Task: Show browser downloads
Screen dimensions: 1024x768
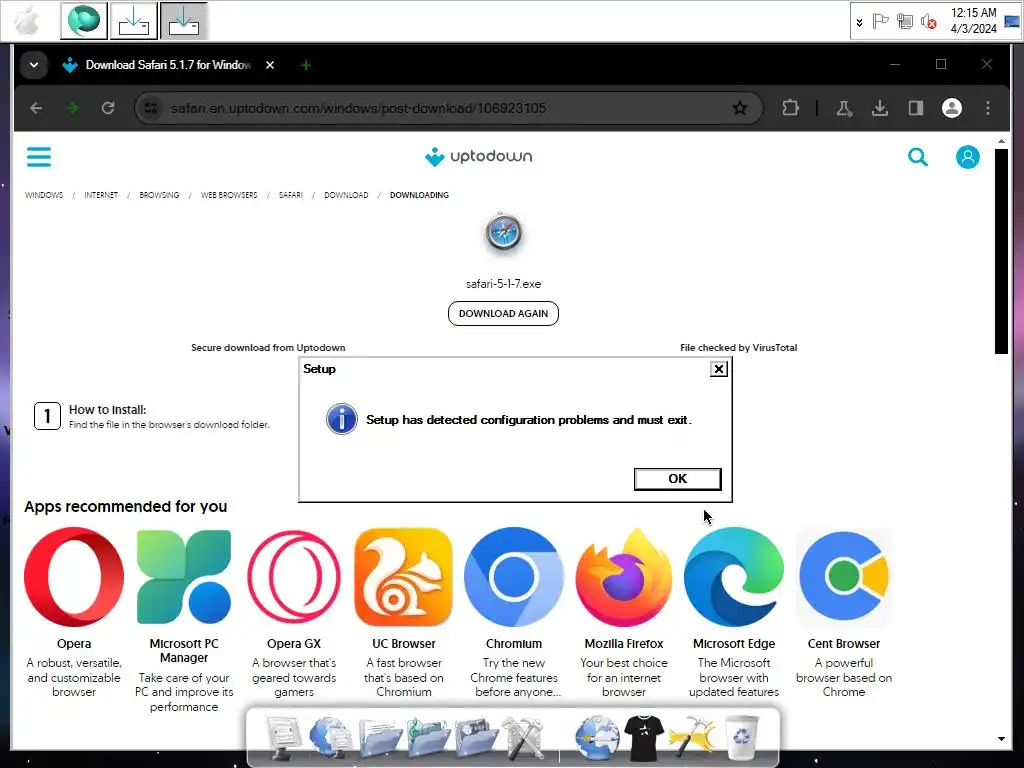Action: [x=880, y=108]
